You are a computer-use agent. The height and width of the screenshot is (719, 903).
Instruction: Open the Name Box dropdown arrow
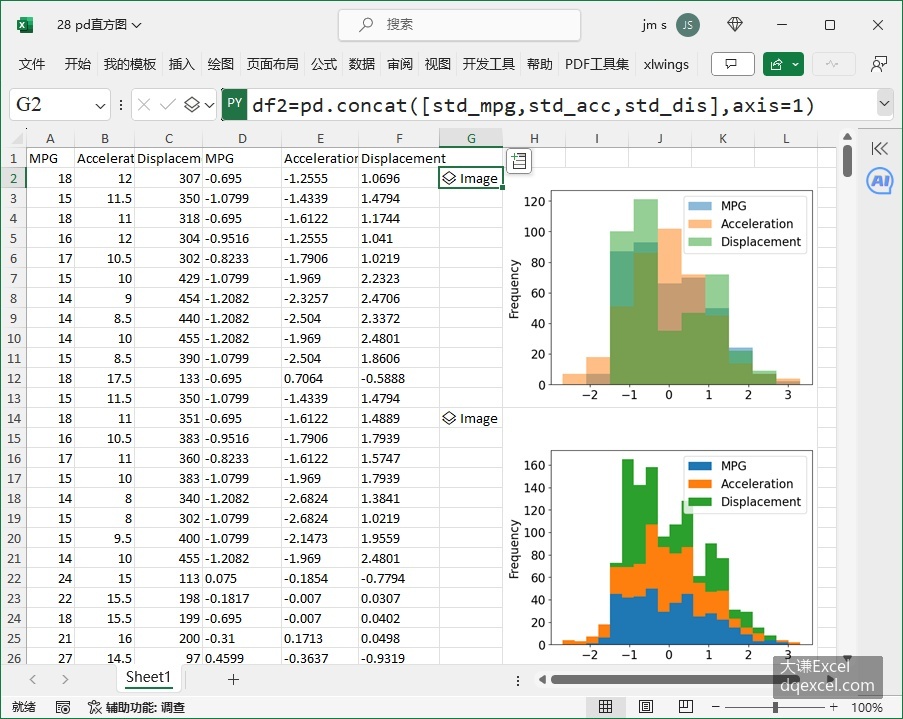pos(100,105)
